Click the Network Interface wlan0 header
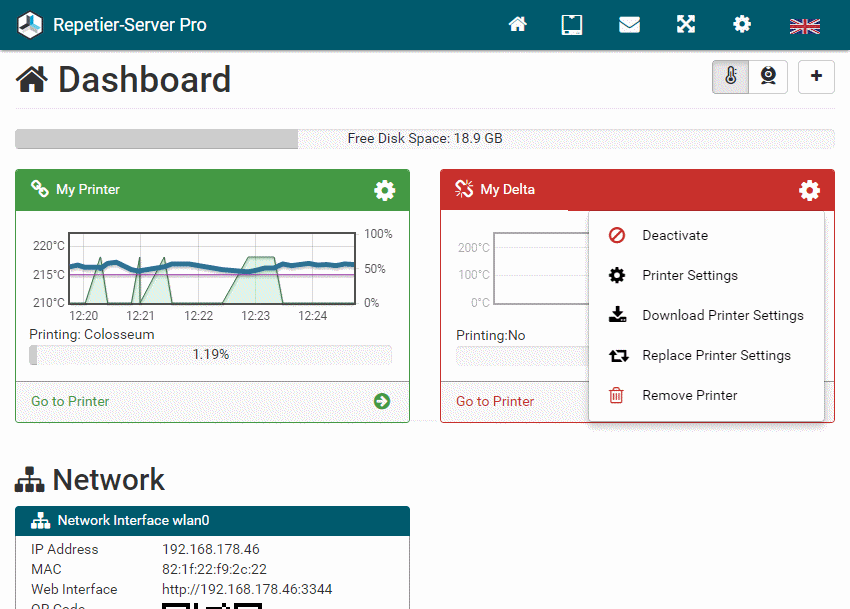This screenshot has width=850, height=609. pos(212,521)
